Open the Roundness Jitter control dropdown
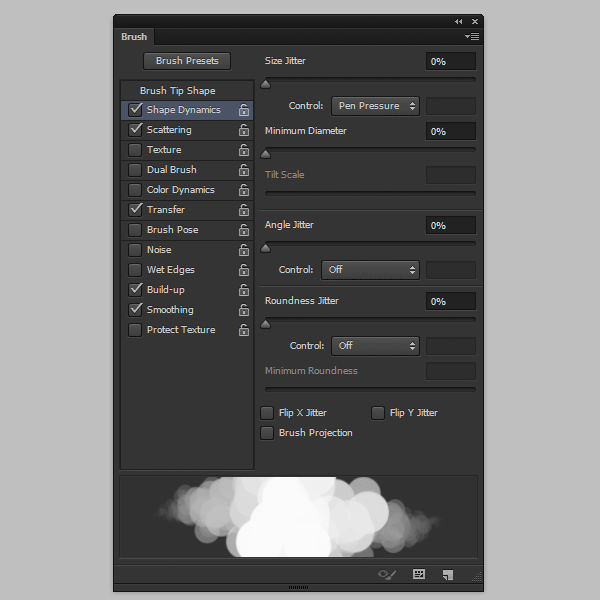600x600 pixels. click(374, 346)
